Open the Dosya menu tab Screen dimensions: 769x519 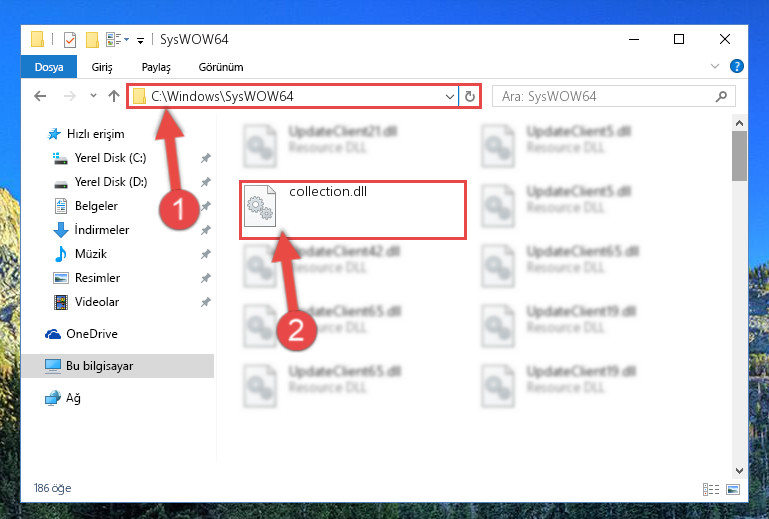[x=49, y=67]
